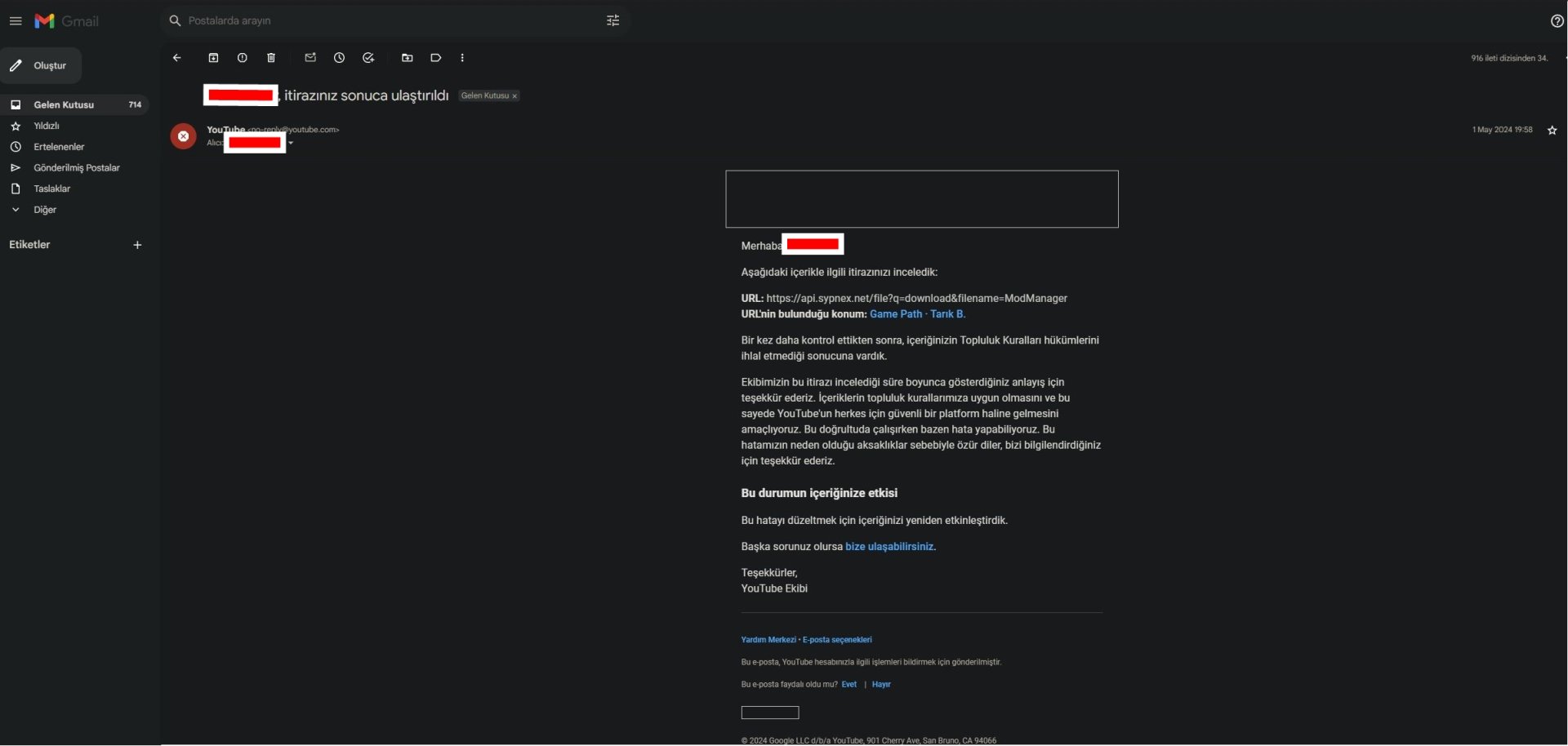Image resolution: width=1568 pixels, height=746 pixels.
Task: Click the 'YouTube Ekibi' signature text
Action: (x=774, y=588)
